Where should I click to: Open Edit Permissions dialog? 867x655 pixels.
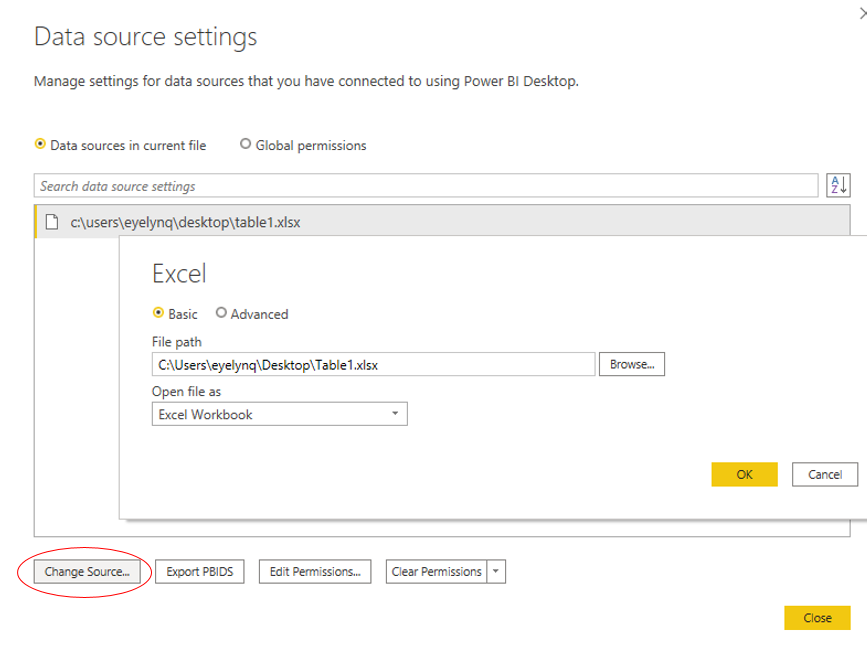coord(315,572)
